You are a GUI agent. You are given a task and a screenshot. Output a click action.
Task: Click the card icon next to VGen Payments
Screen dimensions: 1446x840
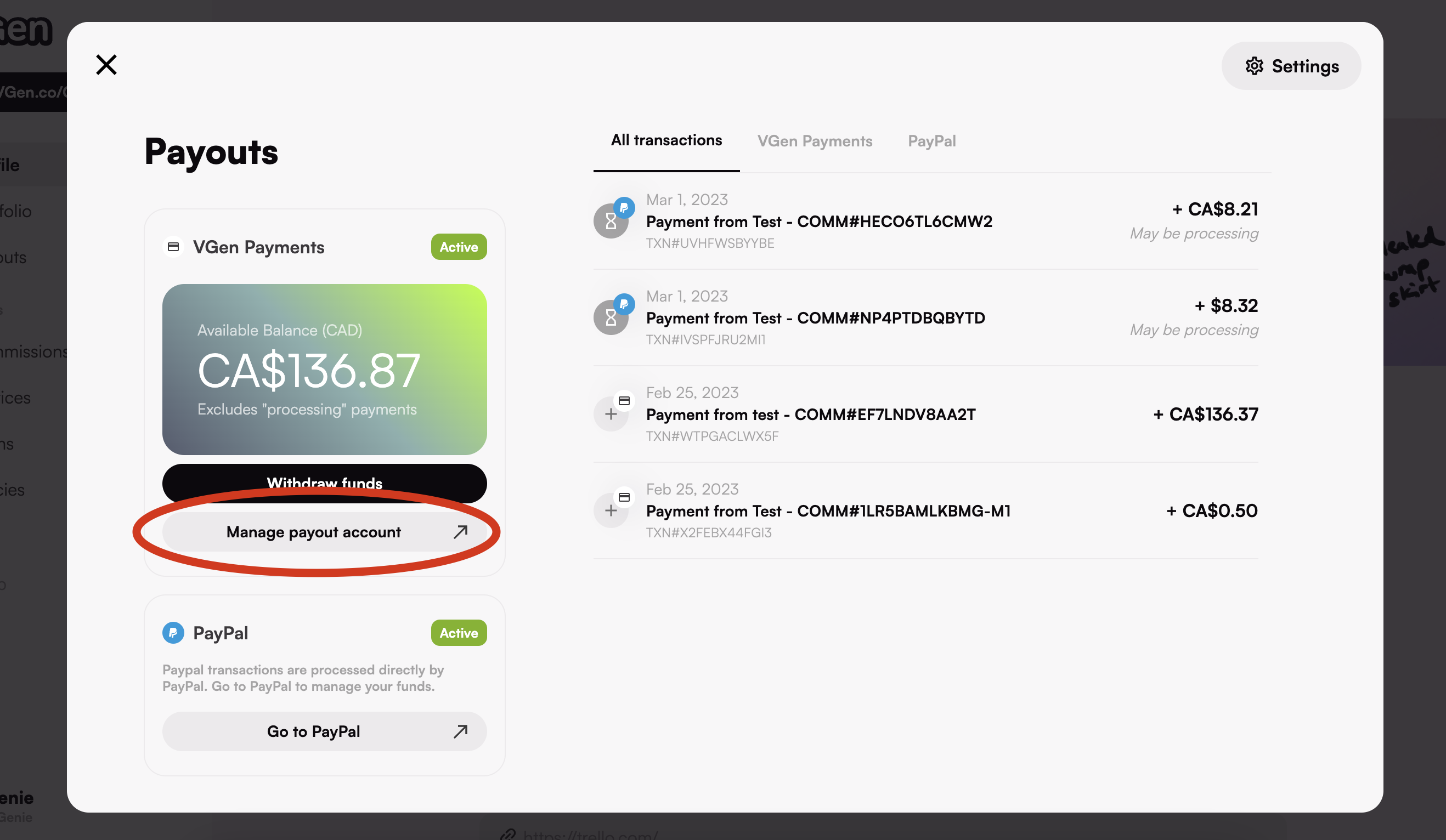(173, 247)
